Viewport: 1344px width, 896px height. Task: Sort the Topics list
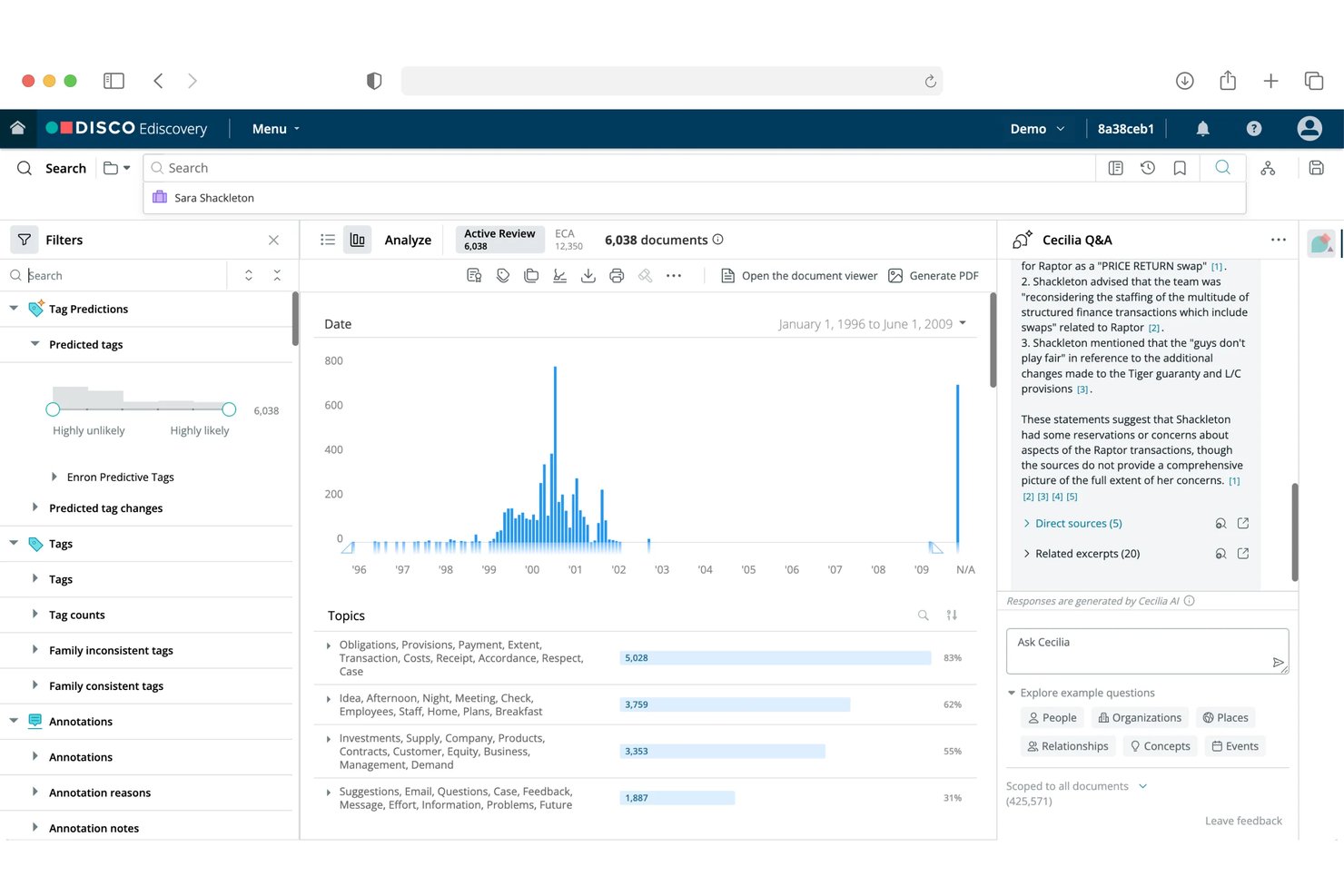tap(952, 615)
